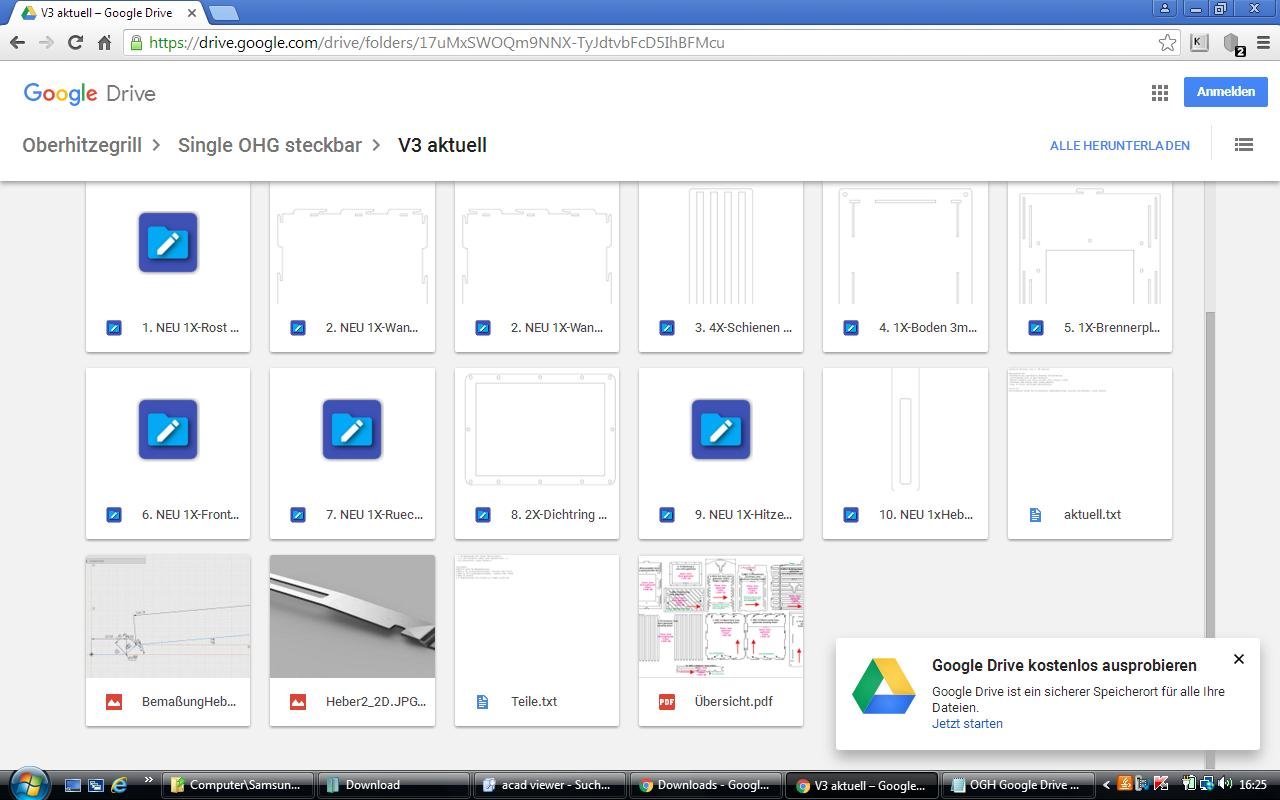Switch Drive to list view
Viewport: 1280px width, 800px height.
[1243, 145]
